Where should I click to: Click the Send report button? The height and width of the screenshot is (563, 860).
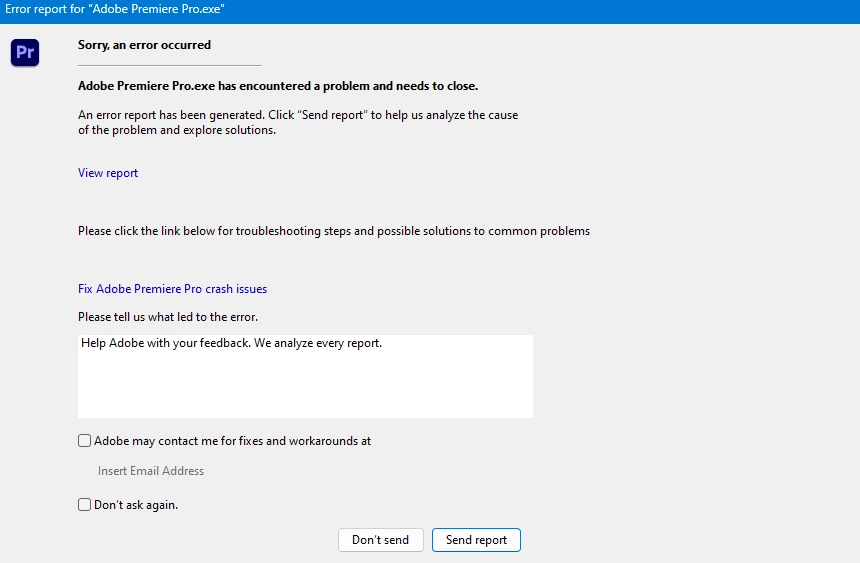tap(476, 540)
